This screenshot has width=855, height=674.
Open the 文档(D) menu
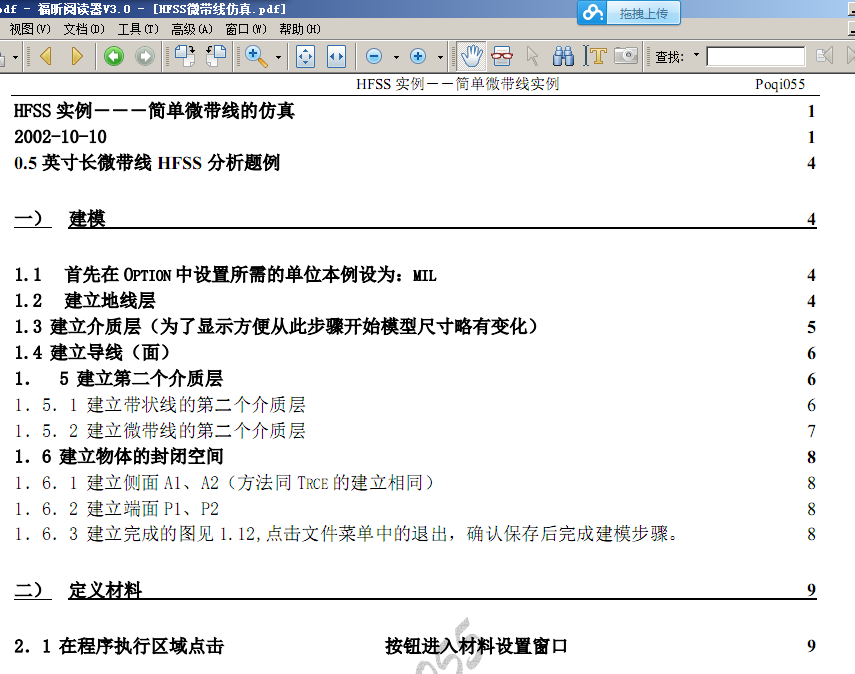pos(83,29)
